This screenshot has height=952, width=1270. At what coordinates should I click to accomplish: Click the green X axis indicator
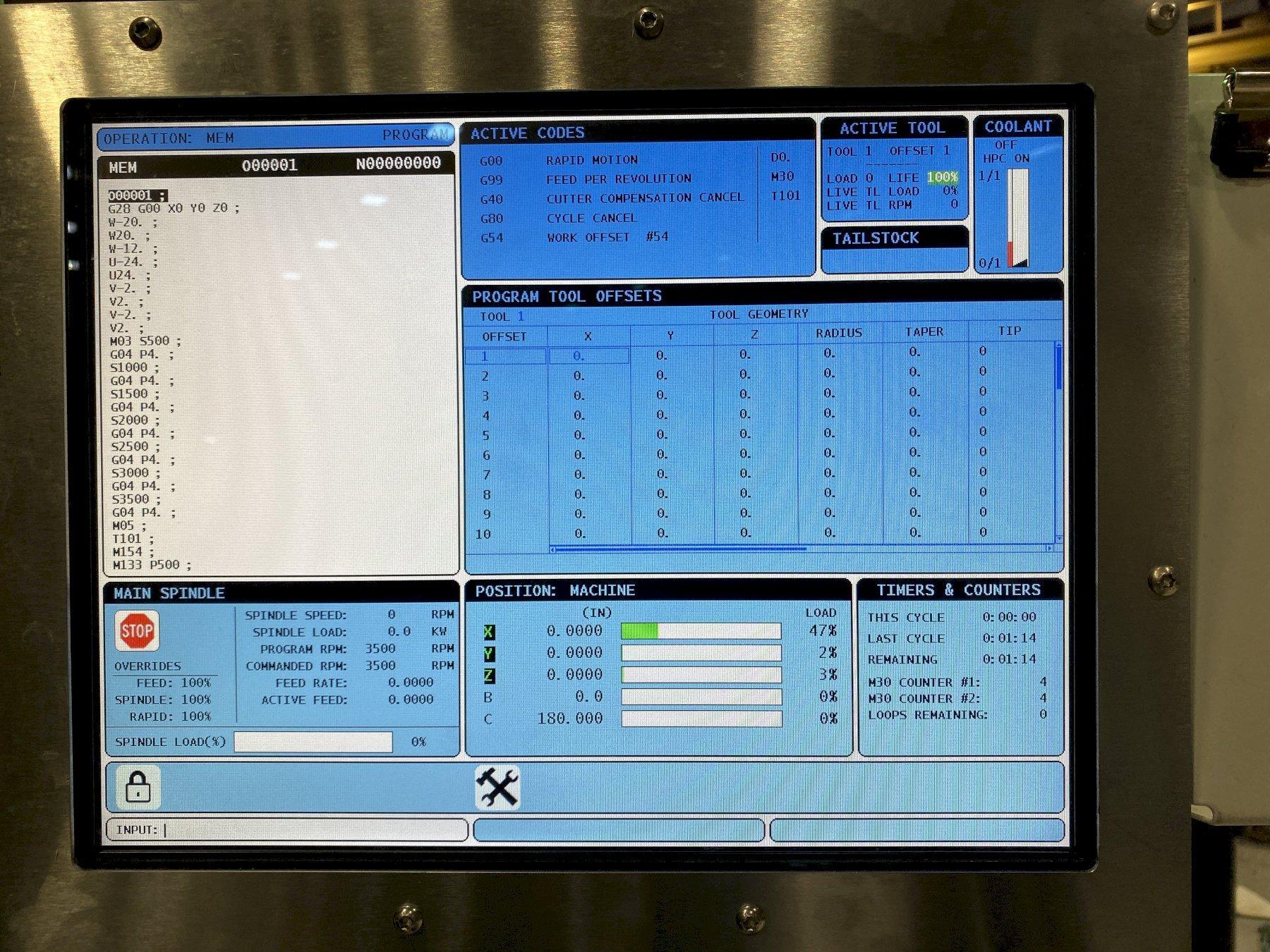489,632
